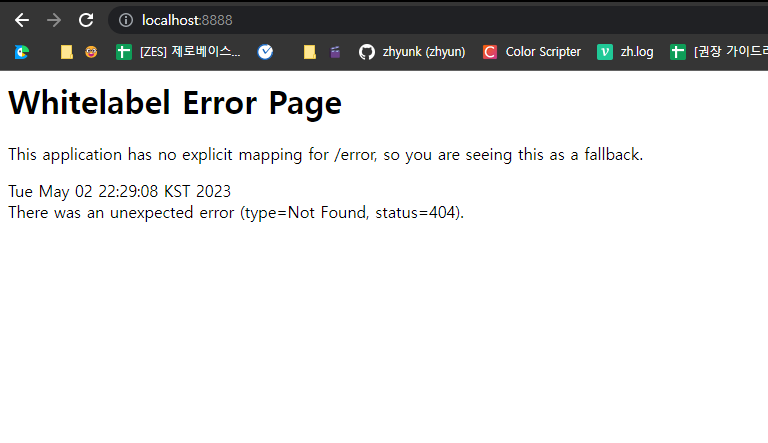The image size is (768, 443).
Task: Click the 'type=Not Found, status=404' error line
Action: 236,213
